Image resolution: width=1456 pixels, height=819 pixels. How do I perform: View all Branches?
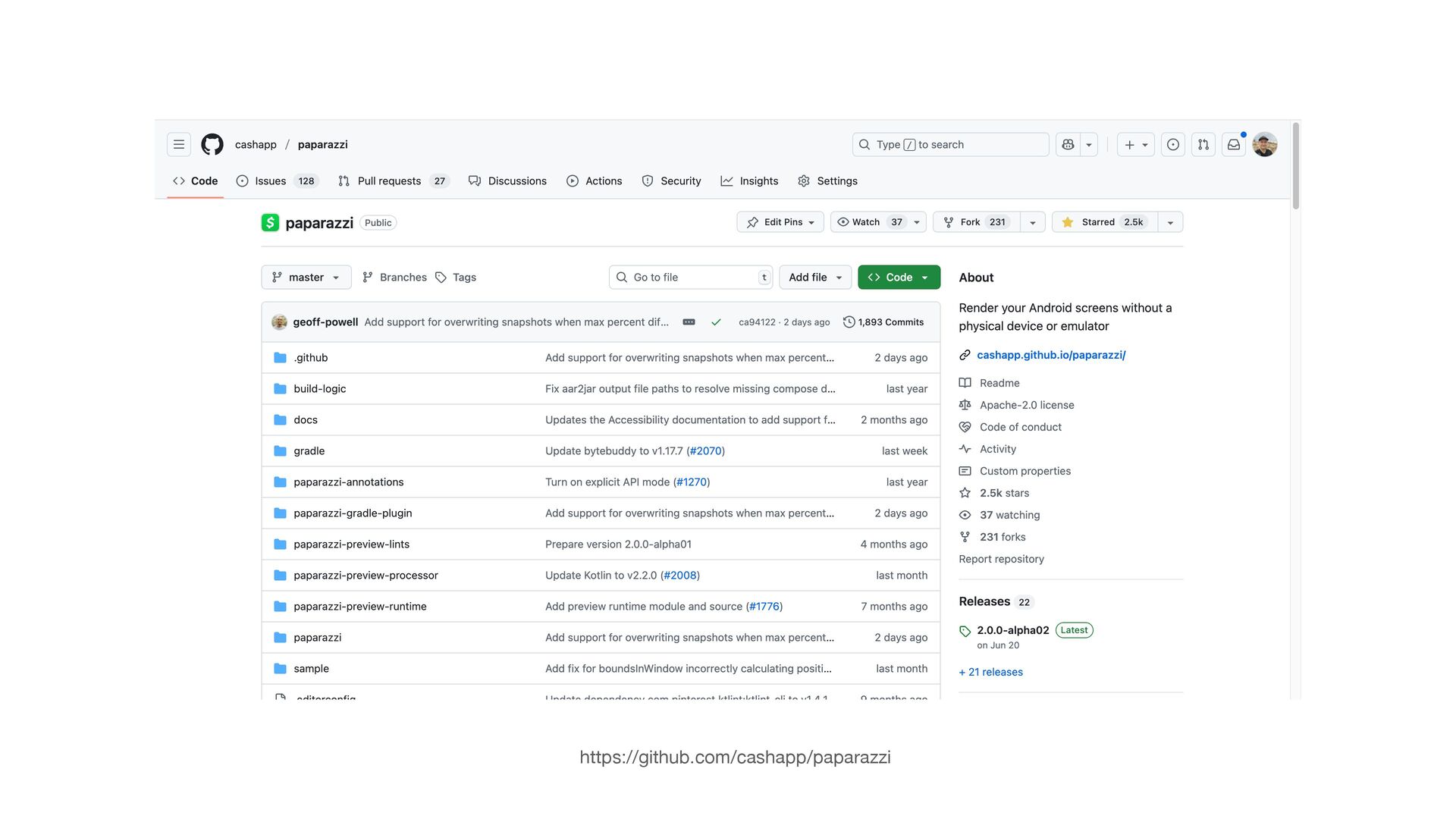(x=394, y=278)
